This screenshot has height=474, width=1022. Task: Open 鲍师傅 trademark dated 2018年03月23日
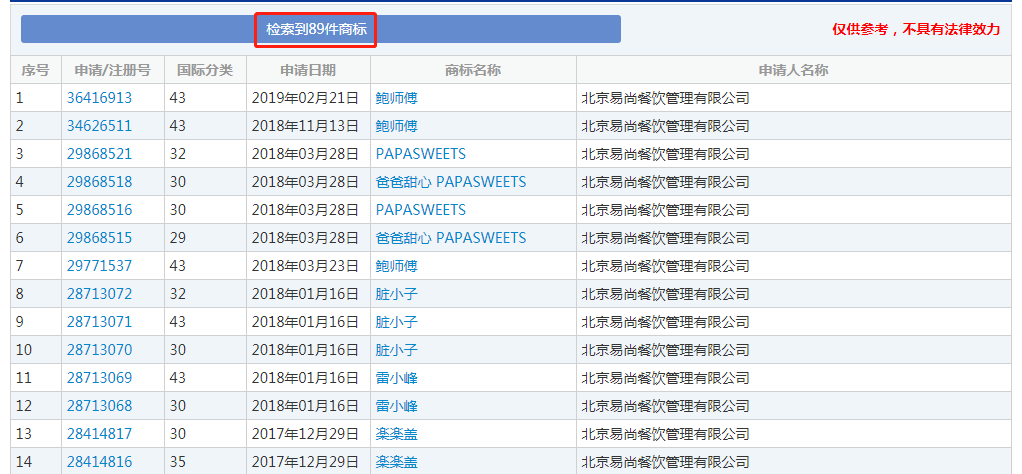396,266
